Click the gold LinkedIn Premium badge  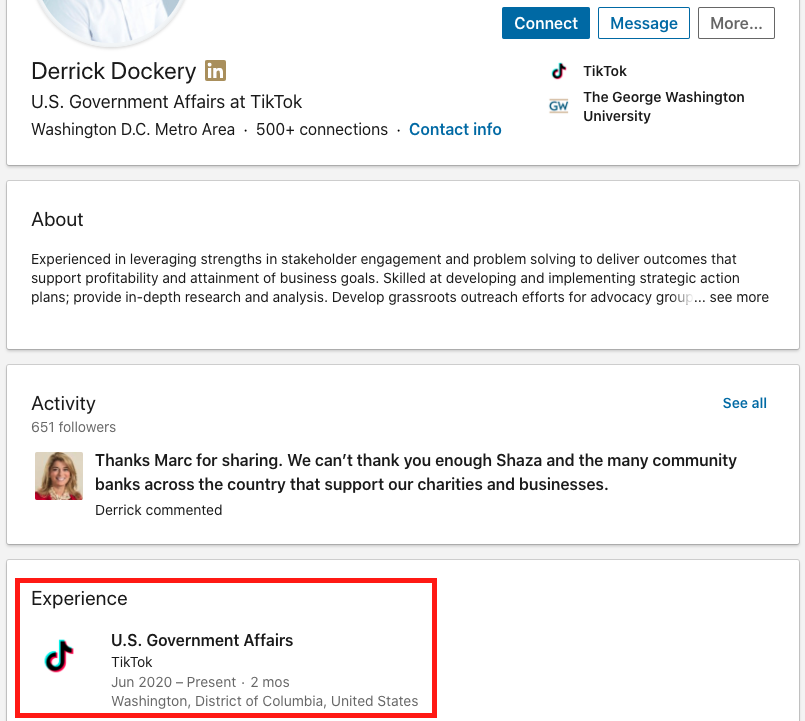[x=215, y=71]
